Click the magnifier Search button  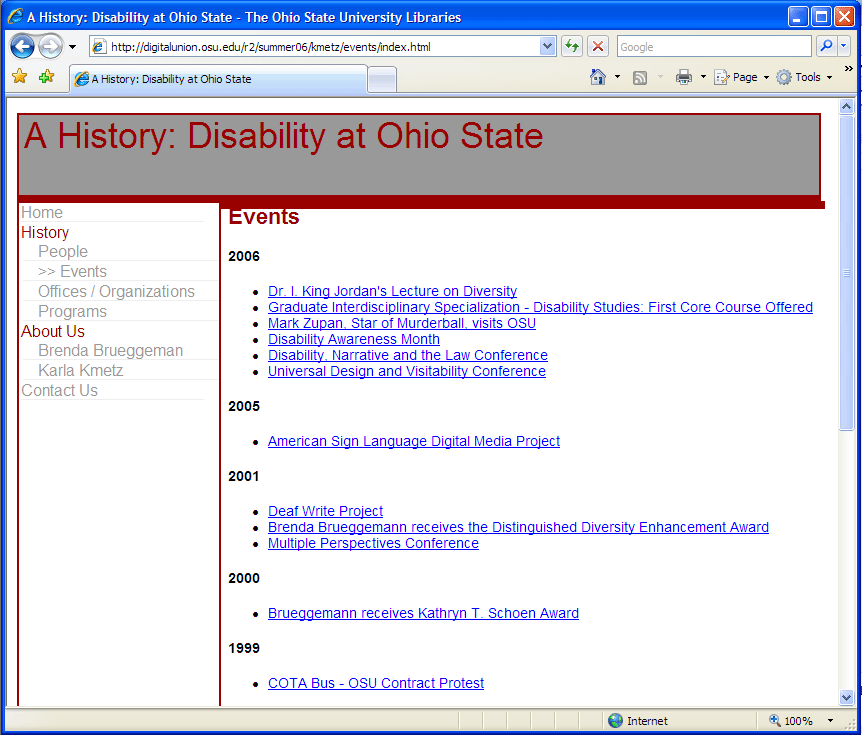coord(826,47)
